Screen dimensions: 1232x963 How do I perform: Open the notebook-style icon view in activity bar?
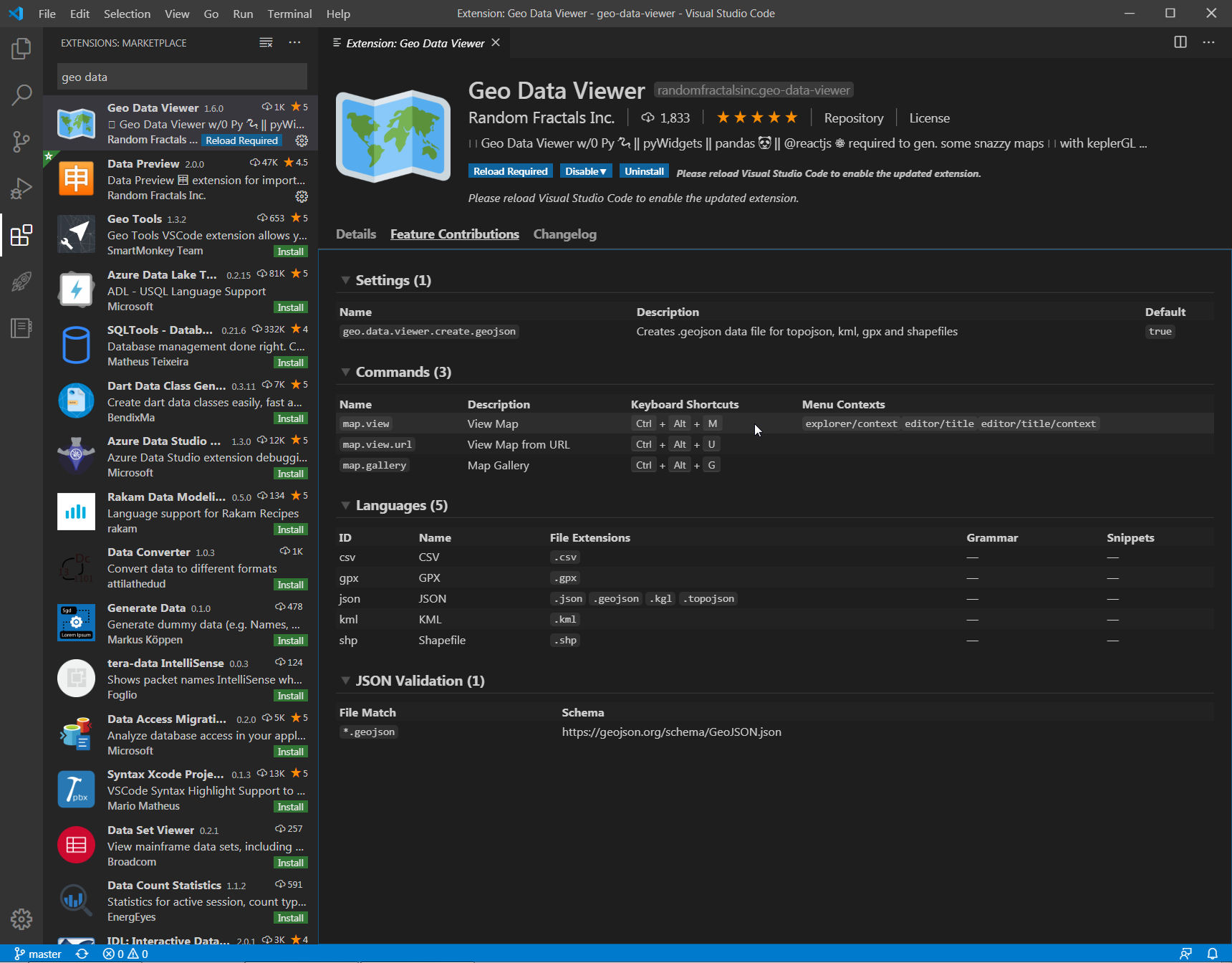pyautogui.click(x=21, y=327)
